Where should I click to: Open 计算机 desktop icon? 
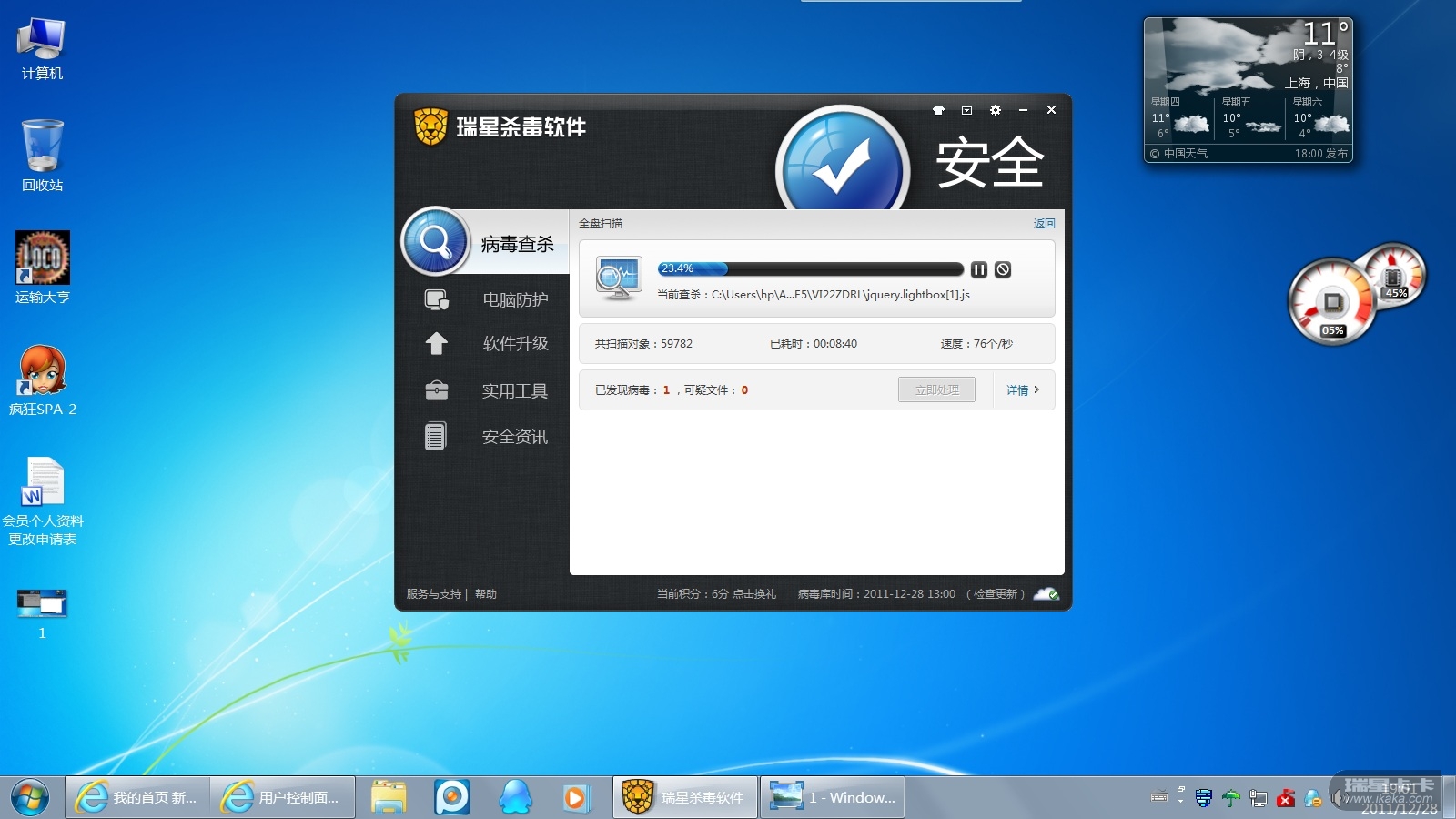(42, 49)
